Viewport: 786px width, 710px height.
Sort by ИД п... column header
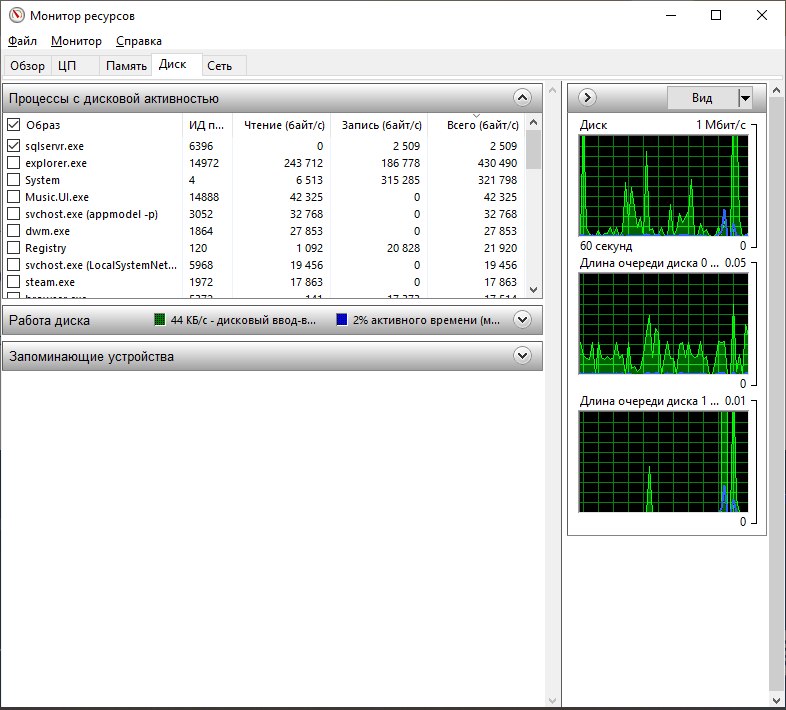click(207, 125)
